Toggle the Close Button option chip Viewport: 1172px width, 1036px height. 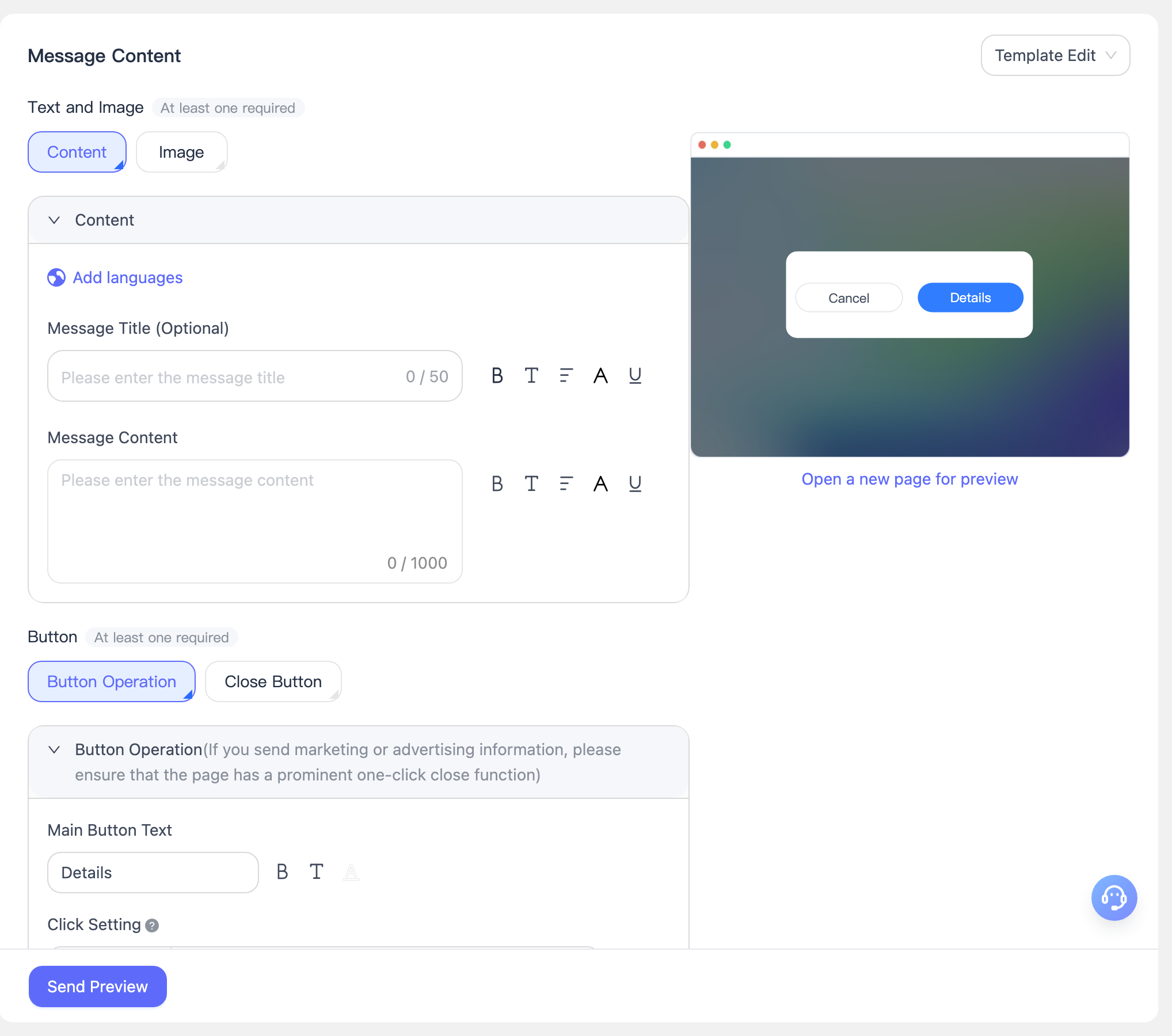click(273, 681)
